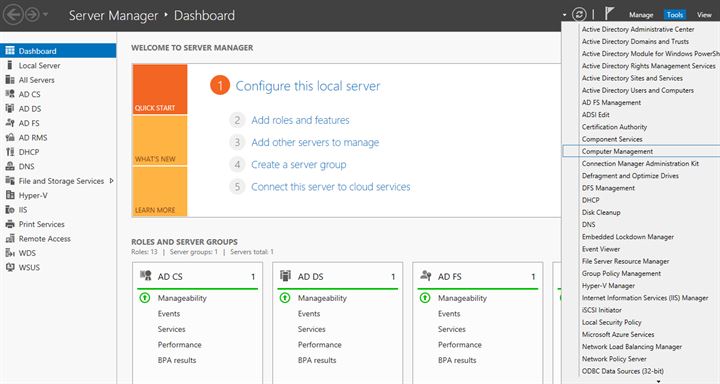Select the LEARN MORE tile
Screen dimensions: 720x384
(x=160, y=191)
